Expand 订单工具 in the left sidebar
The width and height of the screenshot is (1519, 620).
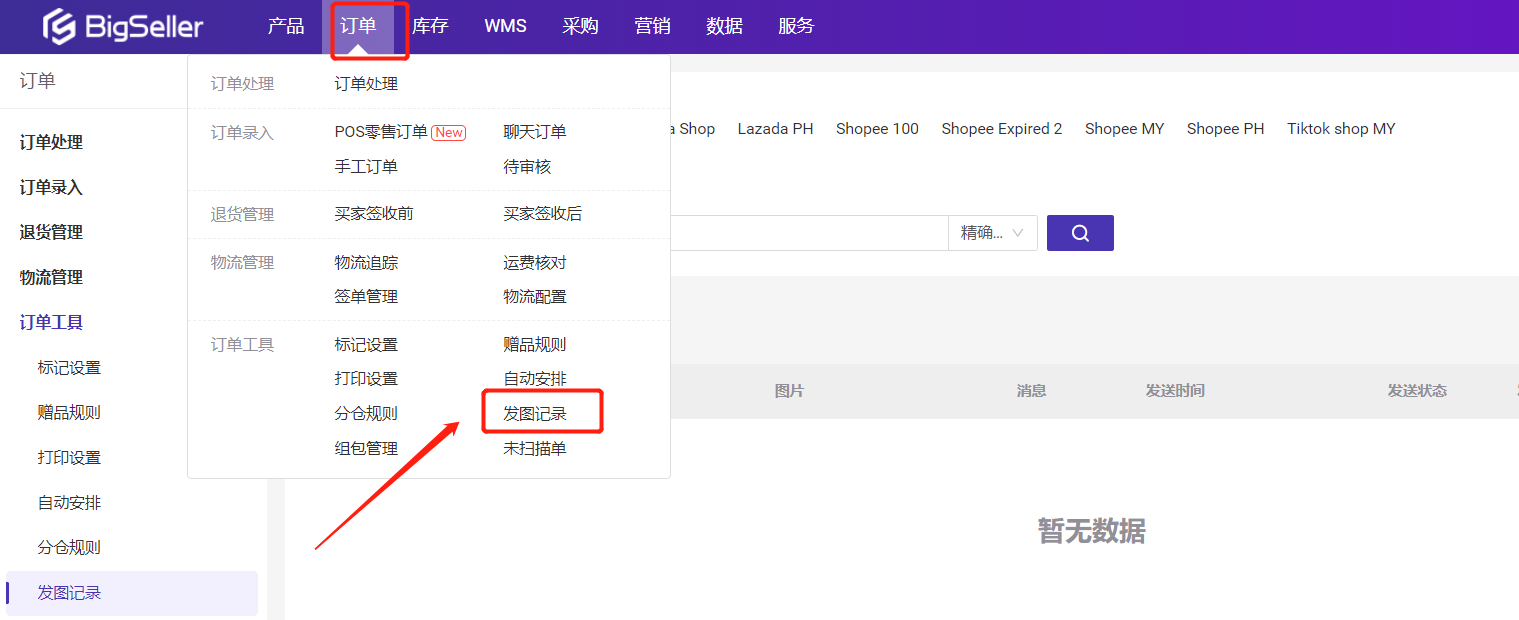pyautogui.click(x=52, y=322)
